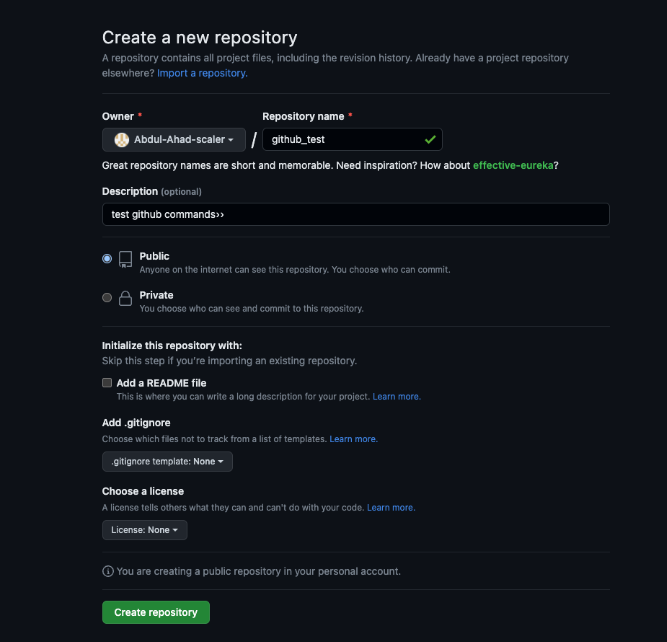Image resolution: width=667 pixels, height=642 pixels.
Task: Select the Public radio button
Action: click(x=107, y=258)
